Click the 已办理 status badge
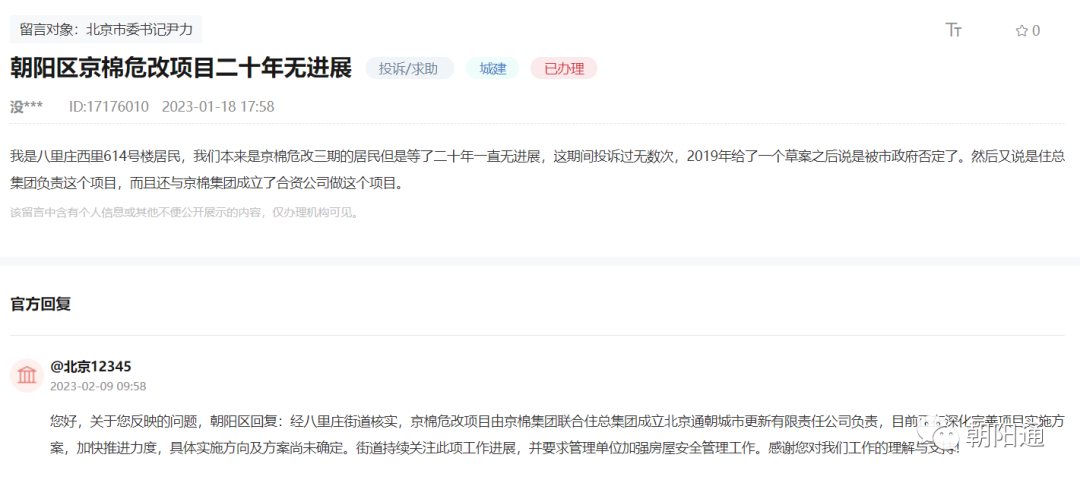 563,69
